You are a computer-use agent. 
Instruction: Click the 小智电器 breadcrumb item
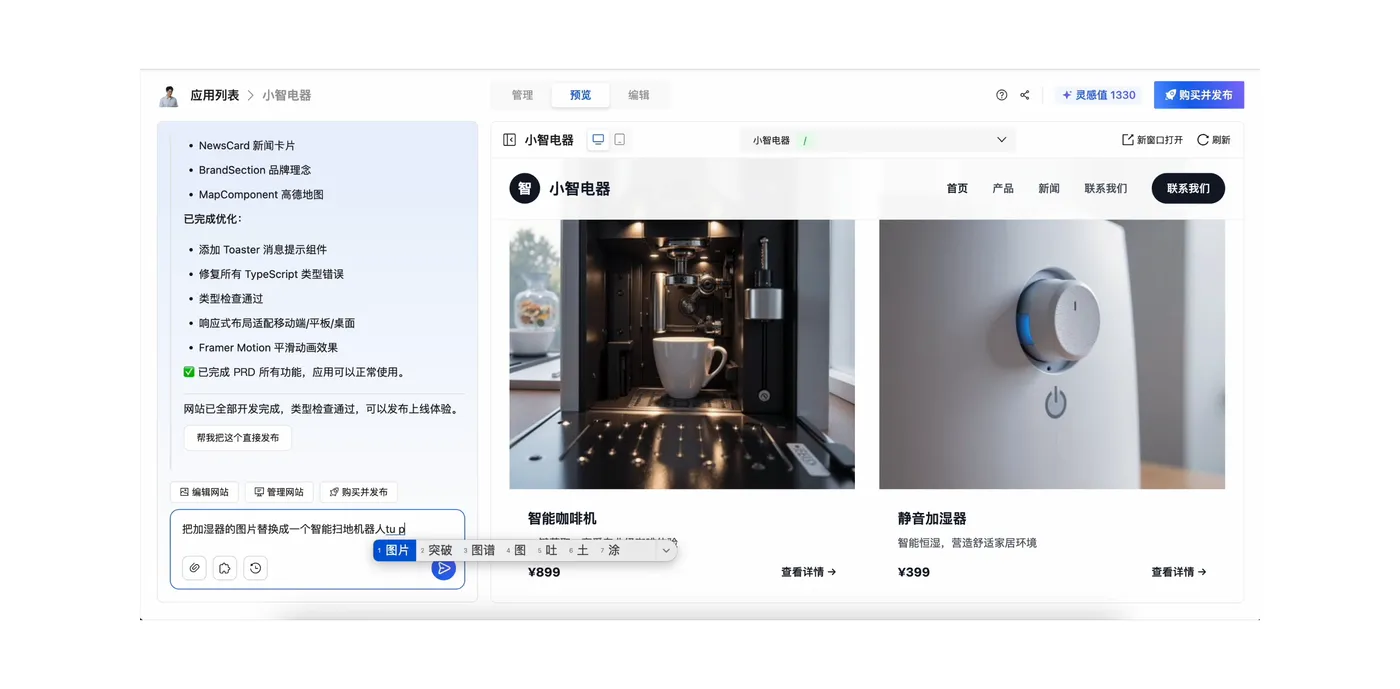(x=287, y=95)
